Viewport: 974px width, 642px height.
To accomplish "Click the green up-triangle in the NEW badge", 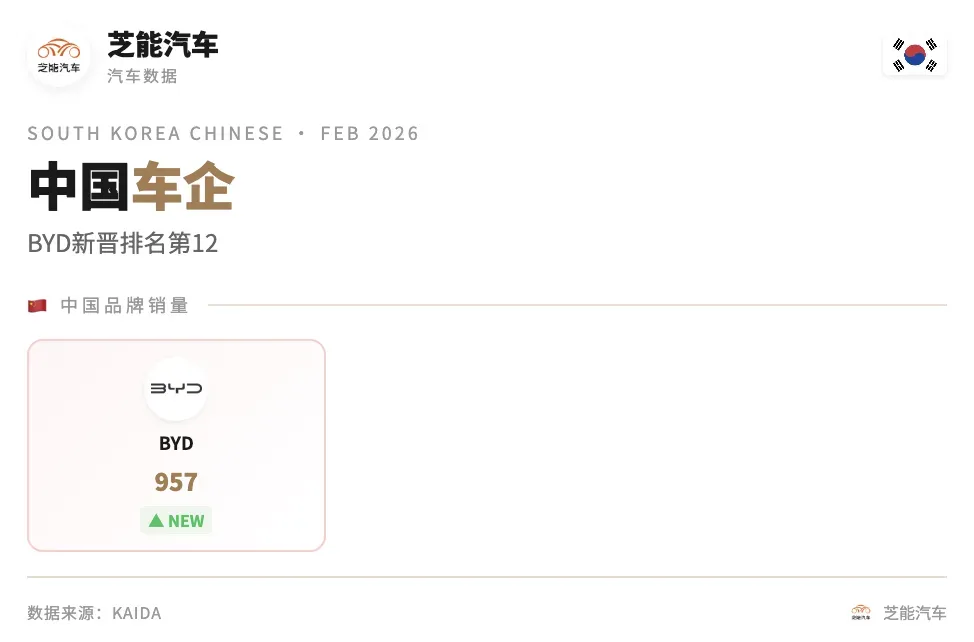I will (x=156, y=521).
